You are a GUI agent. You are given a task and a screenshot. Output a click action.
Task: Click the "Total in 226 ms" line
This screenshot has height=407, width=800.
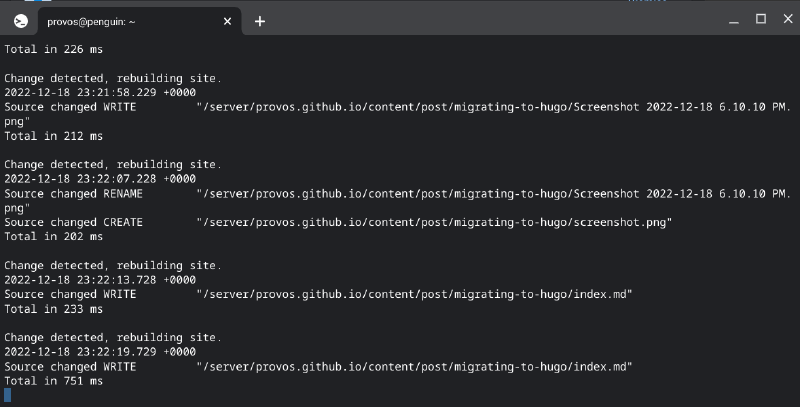[54, 49]
